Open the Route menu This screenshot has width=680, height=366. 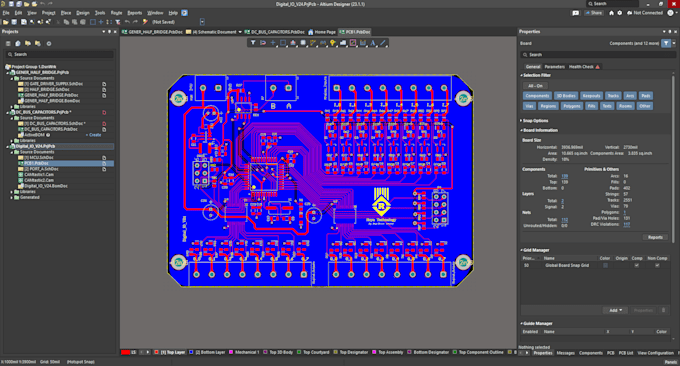point(116,13)
